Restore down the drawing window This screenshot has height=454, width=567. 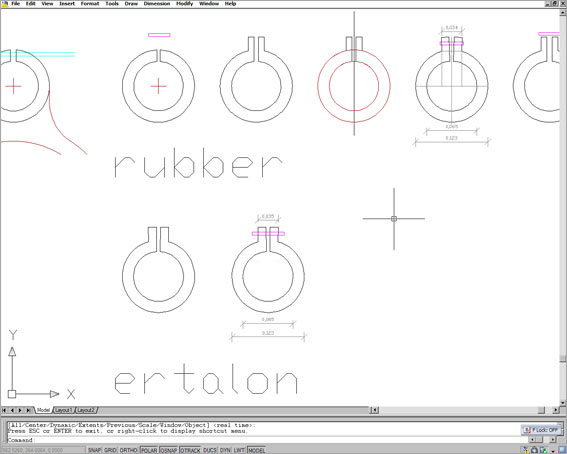[556, 4]
